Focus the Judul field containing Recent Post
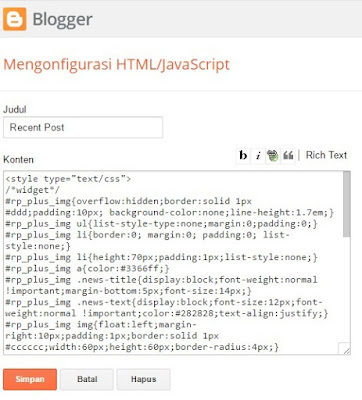 83,127
